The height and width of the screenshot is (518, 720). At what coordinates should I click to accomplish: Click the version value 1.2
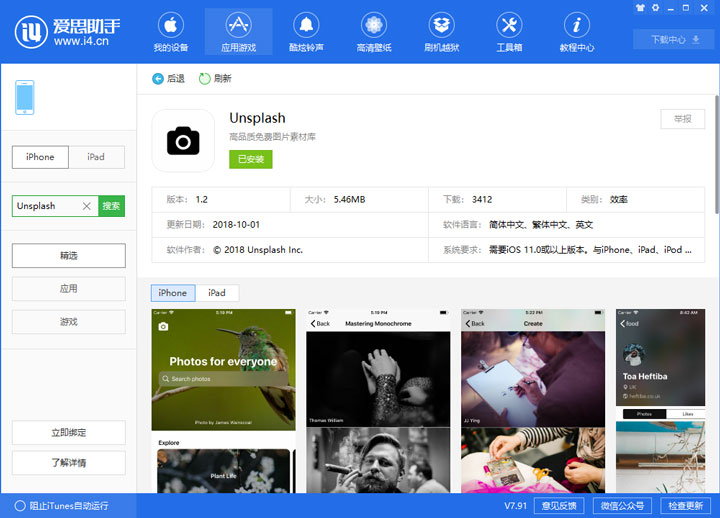pyautogui.click(x=202, y=199)
